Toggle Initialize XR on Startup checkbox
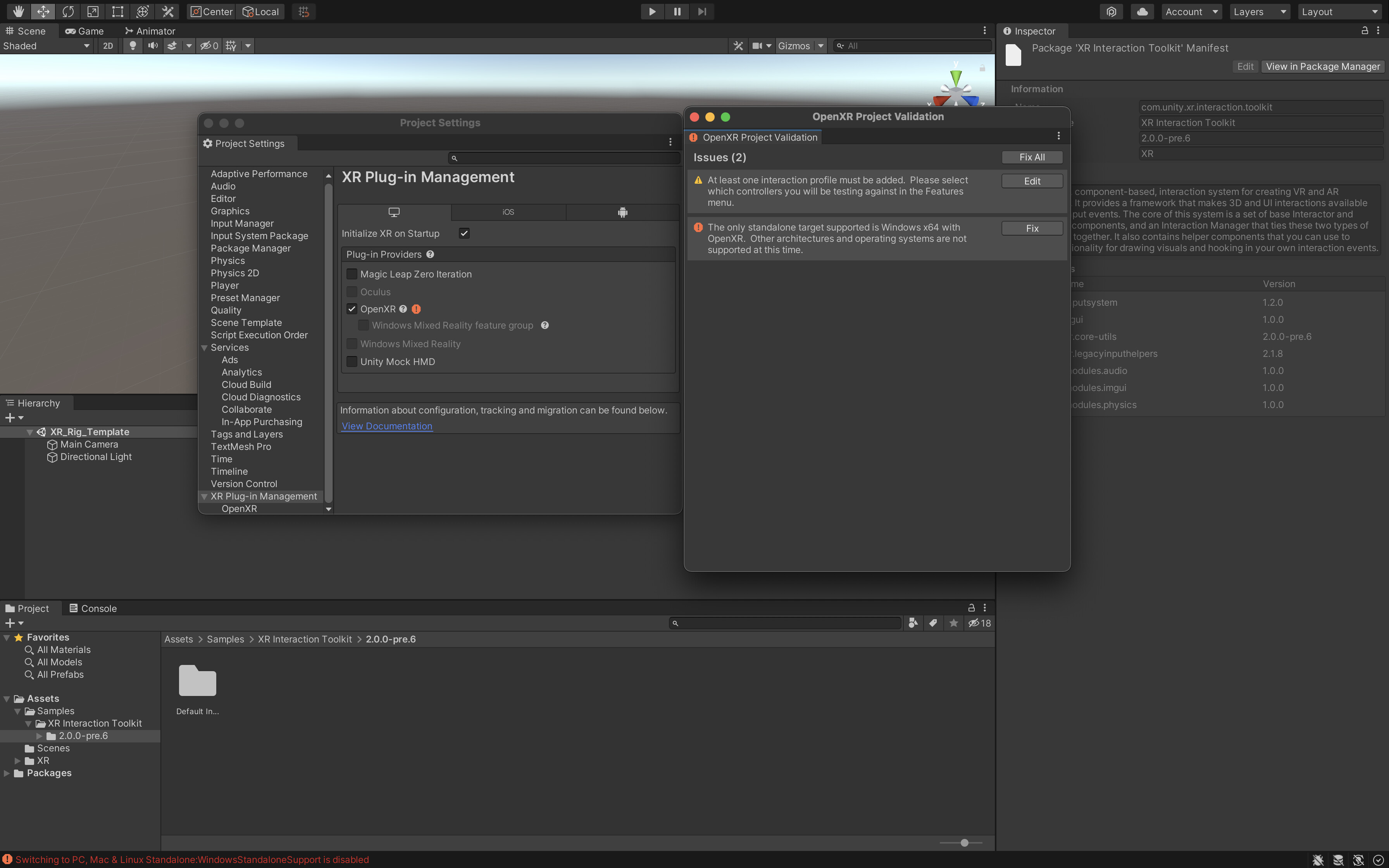Viewport: 1389px width, 868px height. tap(464, 234)
